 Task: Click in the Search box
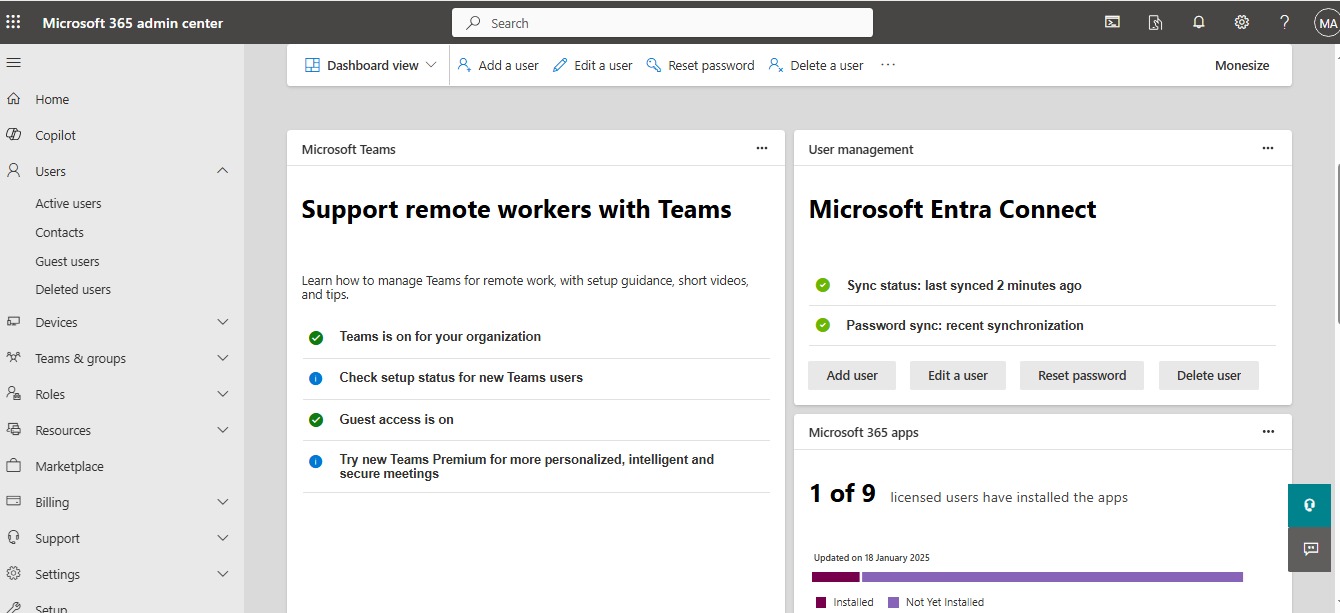point(662,23)
